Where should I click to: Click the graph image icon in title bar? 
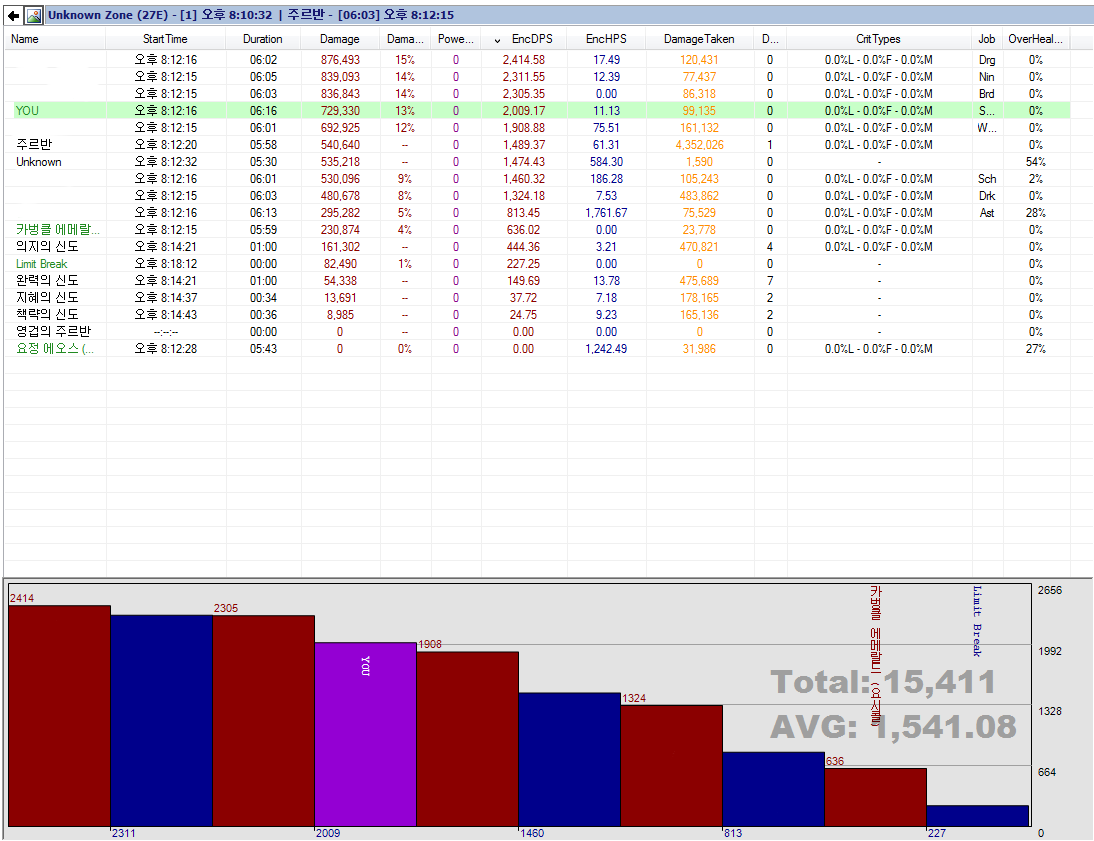(33, 15)
